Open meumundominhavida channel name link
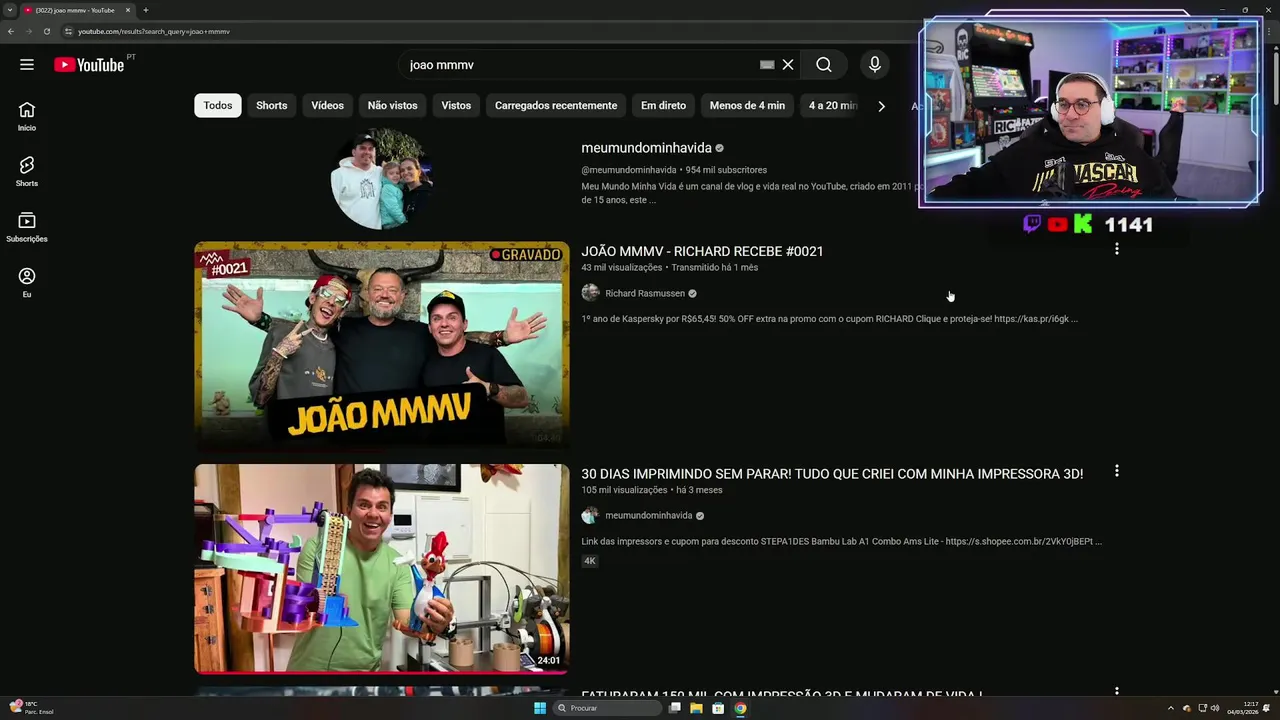Screen dimensions: 1280x720 [646, 148]
